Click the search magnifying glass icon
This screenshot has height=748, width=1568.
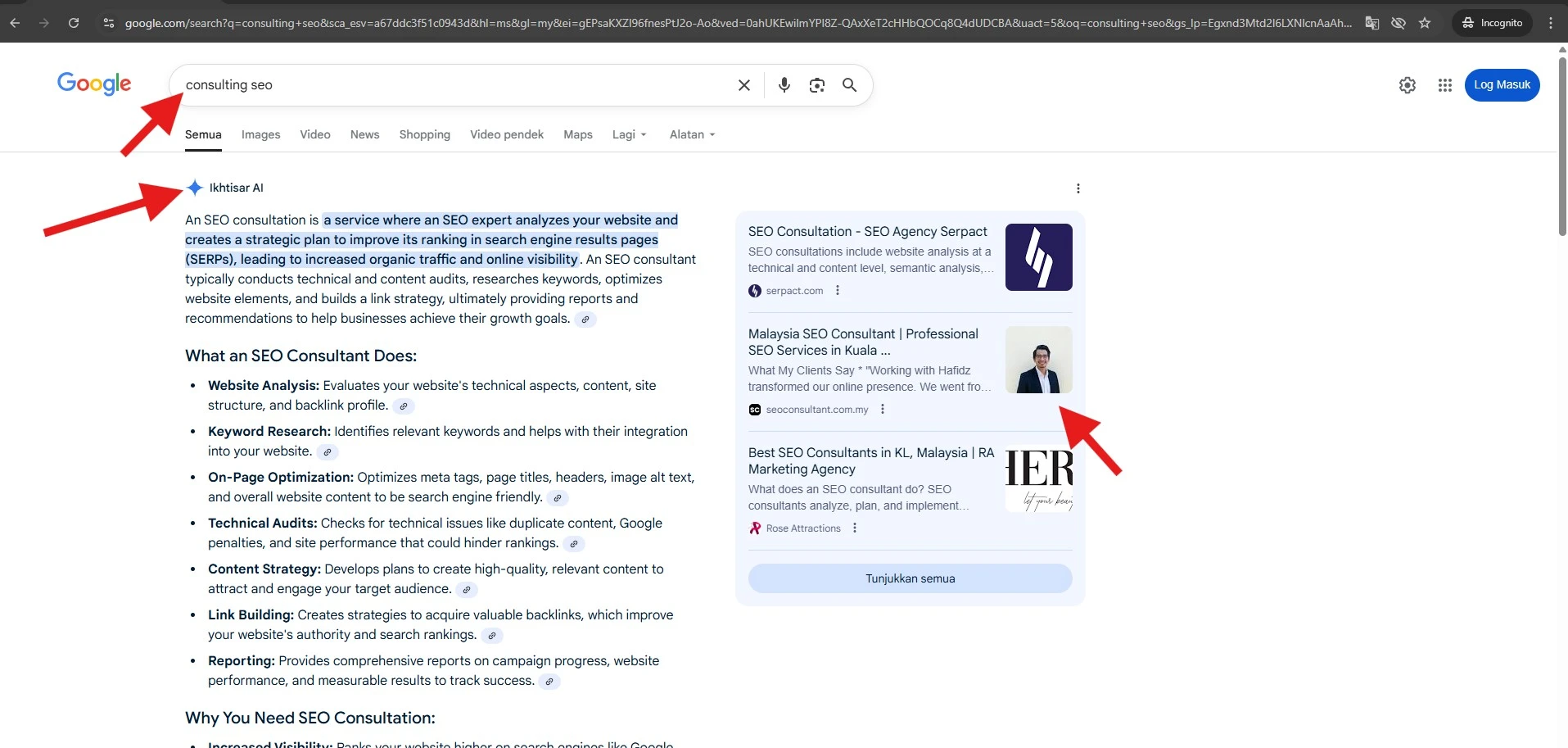click(x=849, y=84)
